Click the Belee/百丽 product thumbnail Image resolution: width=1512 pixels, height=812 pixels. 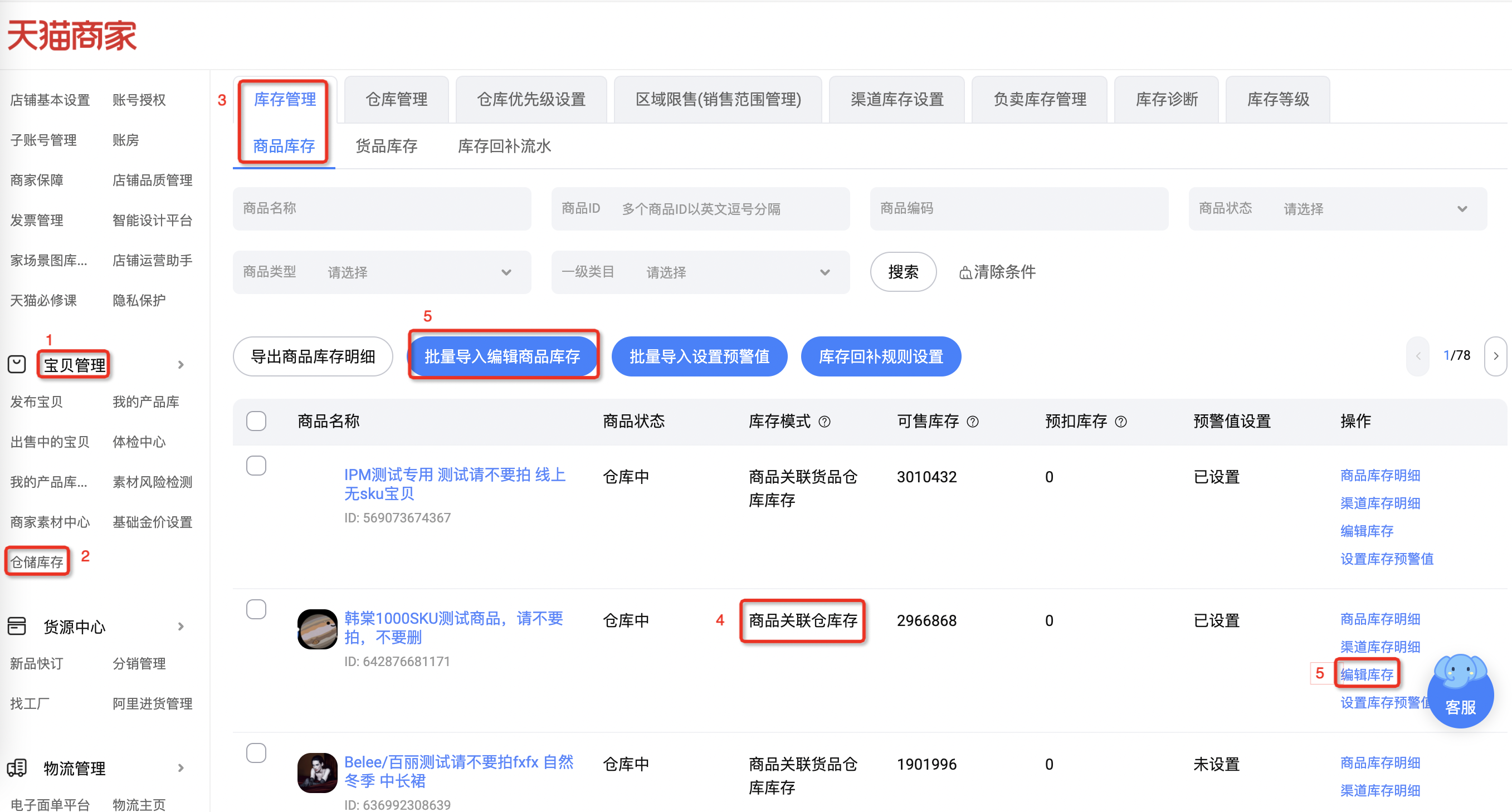[x=317, y=772]
